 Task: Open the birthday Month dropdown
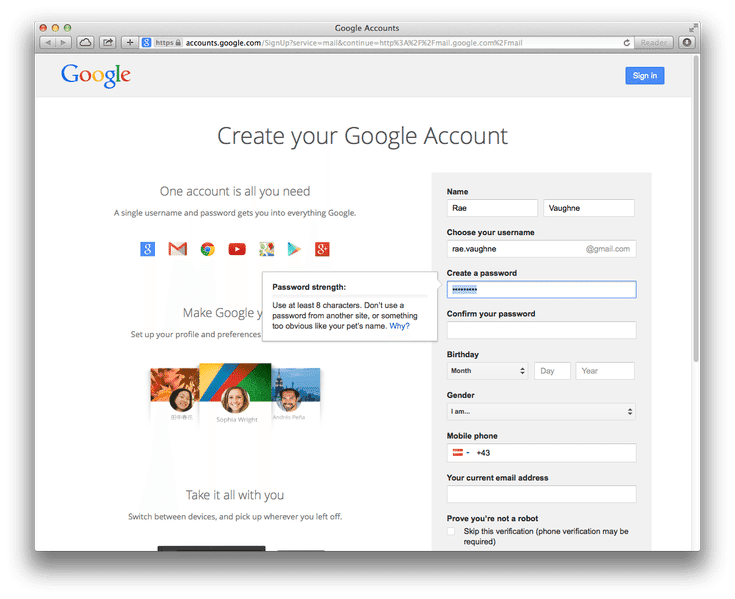pos(487,371)
